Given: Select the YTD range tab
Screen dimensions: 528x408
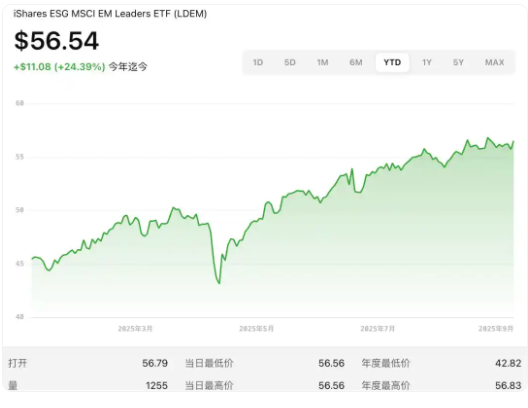Looking at the screenshot, I should click(x=392, y=62).
